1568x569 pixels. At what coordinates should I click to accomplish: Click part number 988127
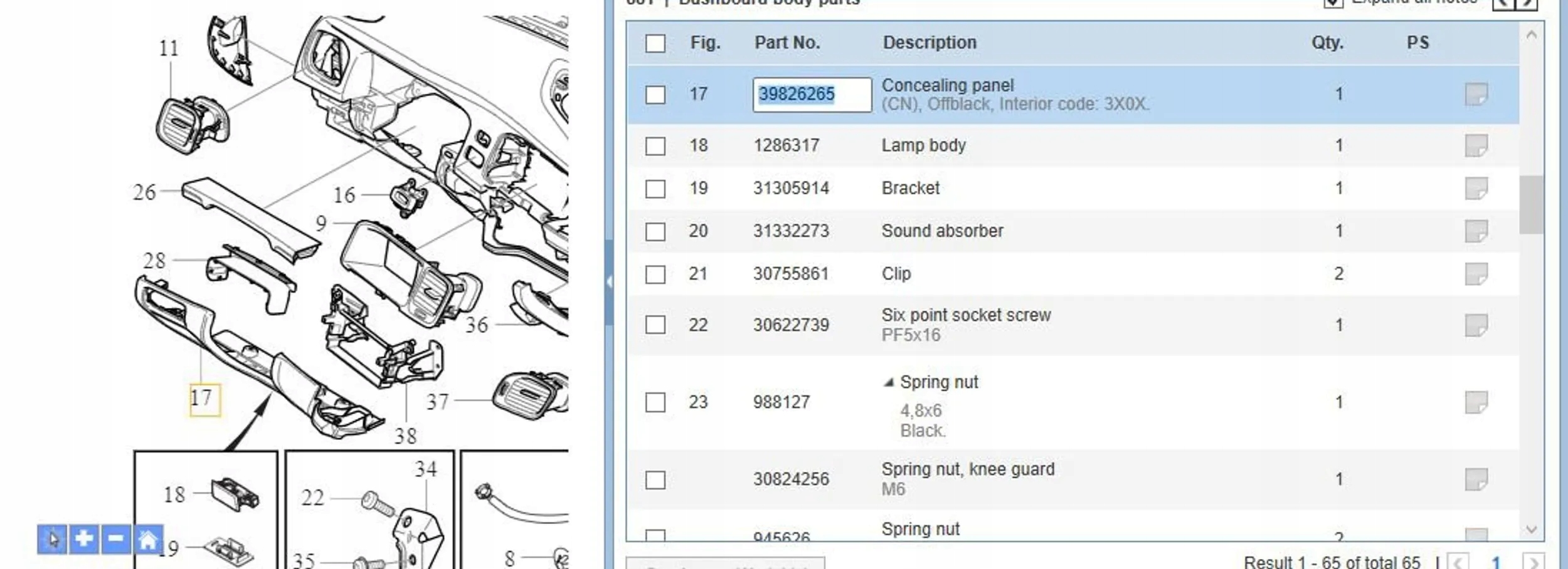781,402
